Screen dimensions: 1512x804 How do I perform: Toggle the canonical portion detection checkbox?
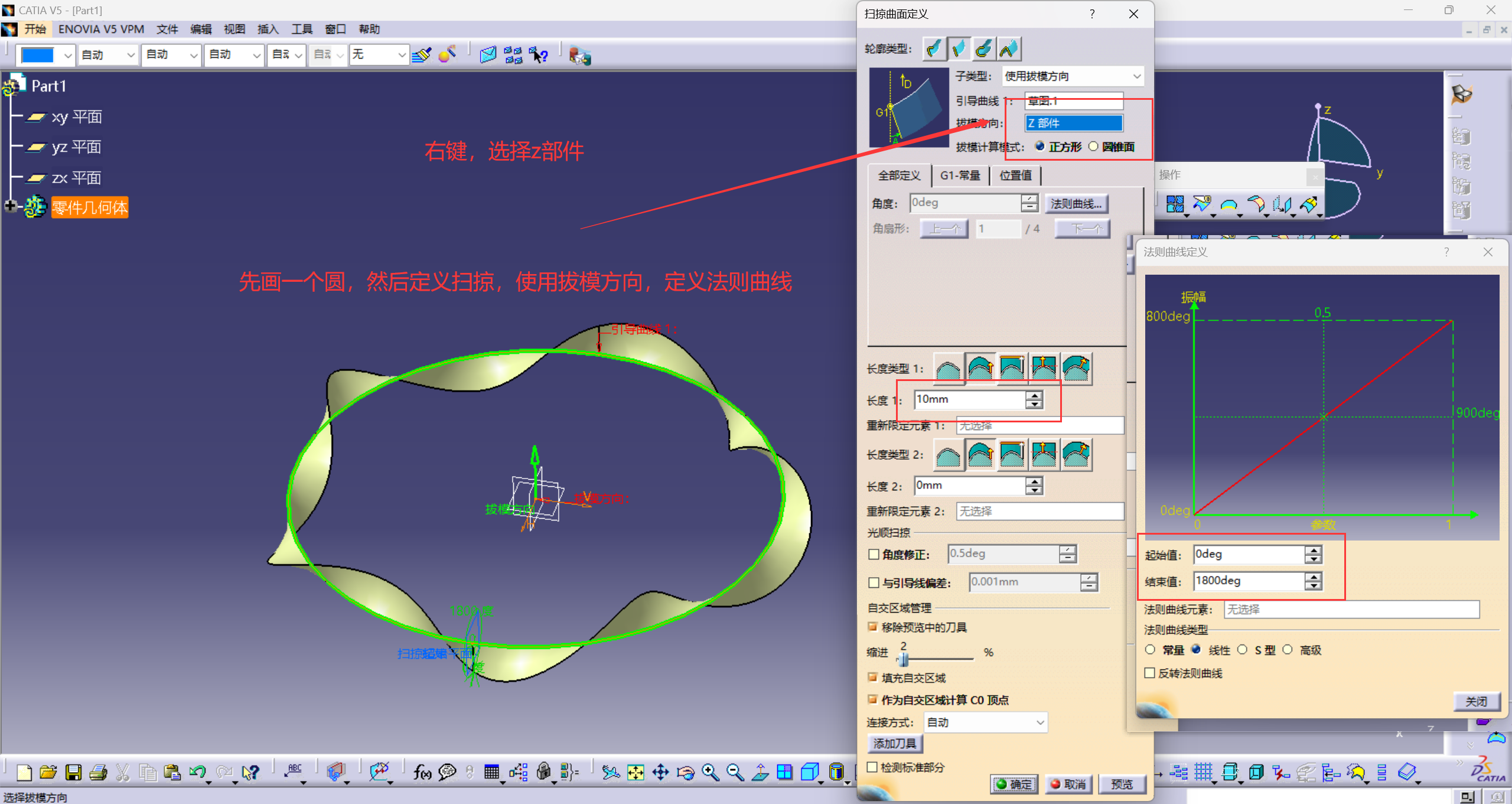click(x=872, y=767)
